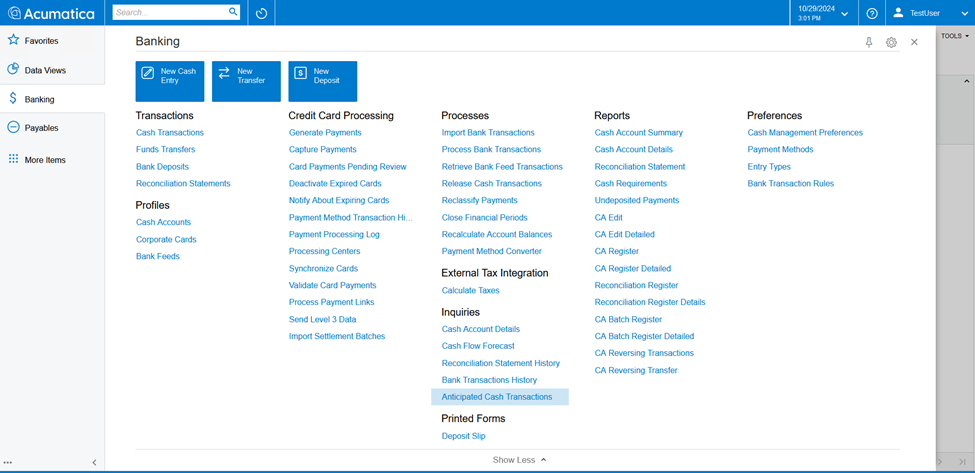Open Release Cash Transactions link
Screen dimensions: 975x473
[x=492, y=183]
